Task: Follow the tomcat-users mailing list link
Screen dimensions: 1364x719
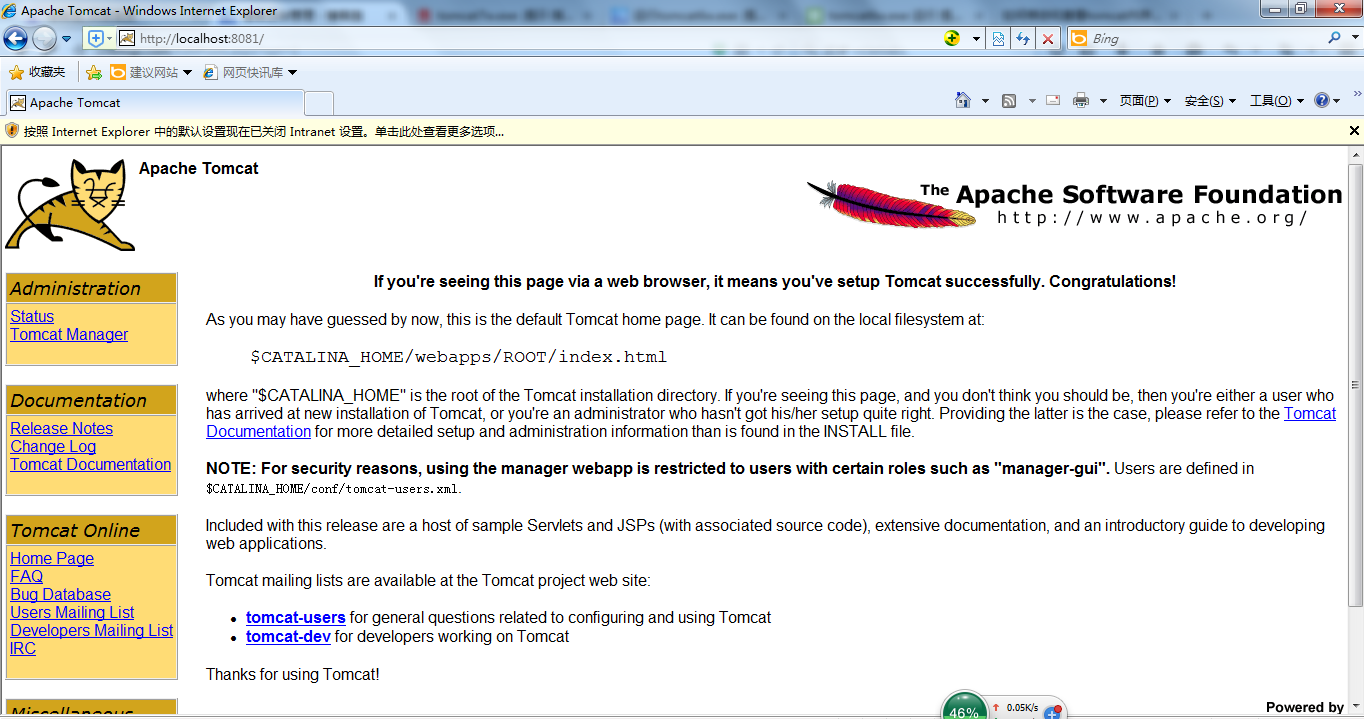Action: coord(296,617)
